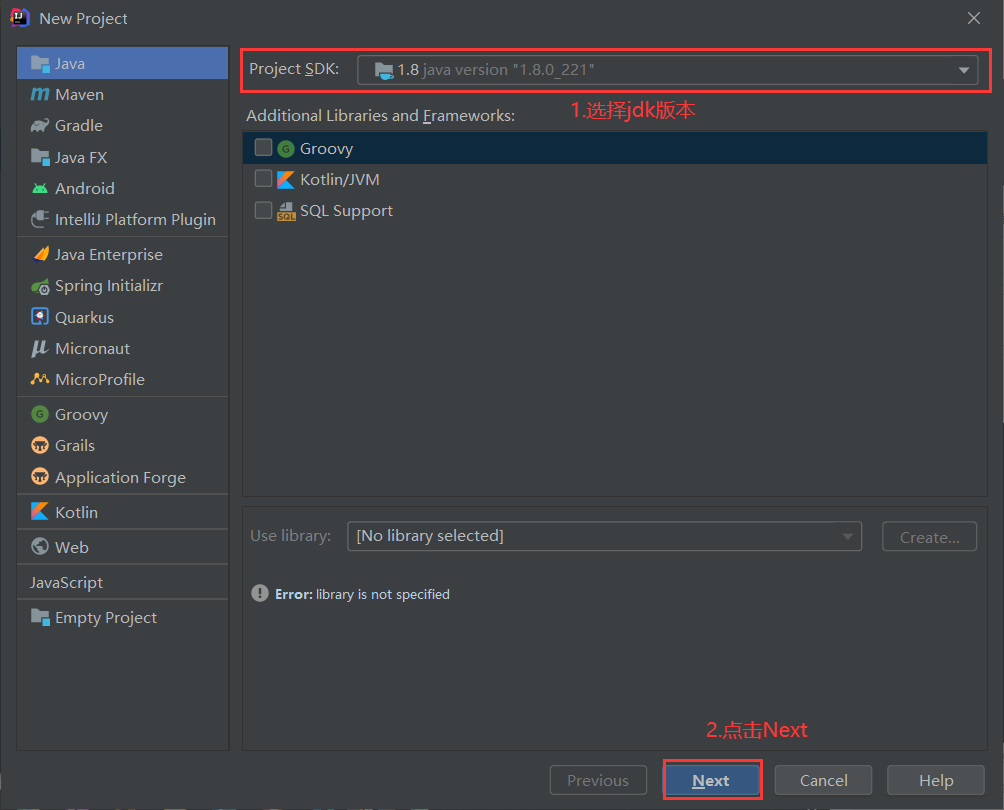The width and height of the screenshot is (1004, 810).
Task: Open the Project SDK dropdown
Action: [x=667, y=70]
